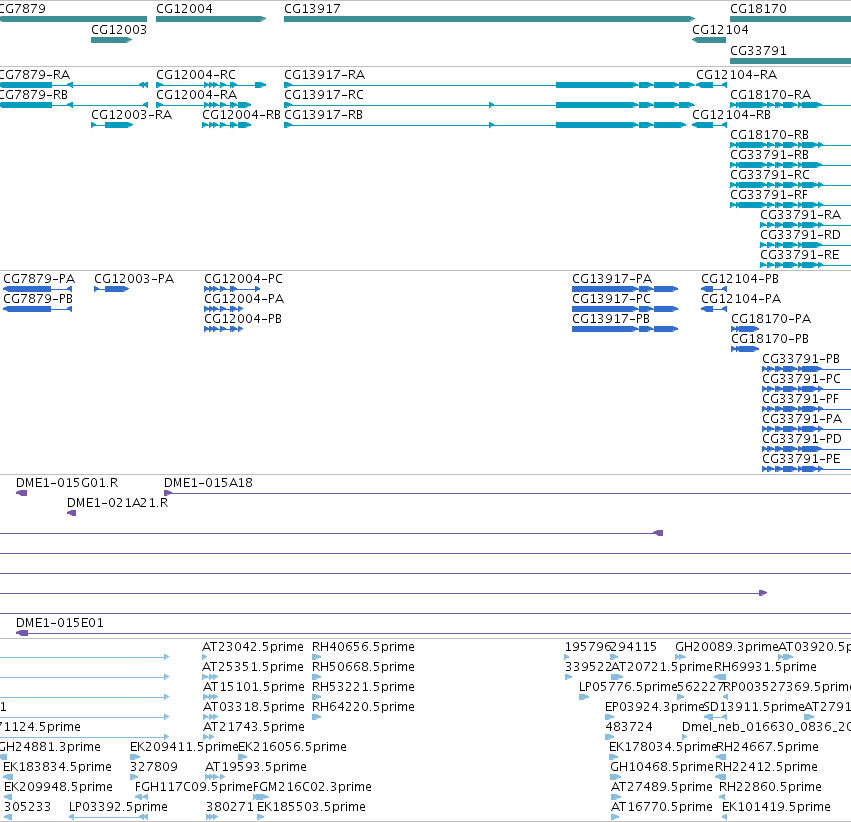Select transcript CG12004-RC label
This screenshot has height=822, width=851.
point(196,75)
